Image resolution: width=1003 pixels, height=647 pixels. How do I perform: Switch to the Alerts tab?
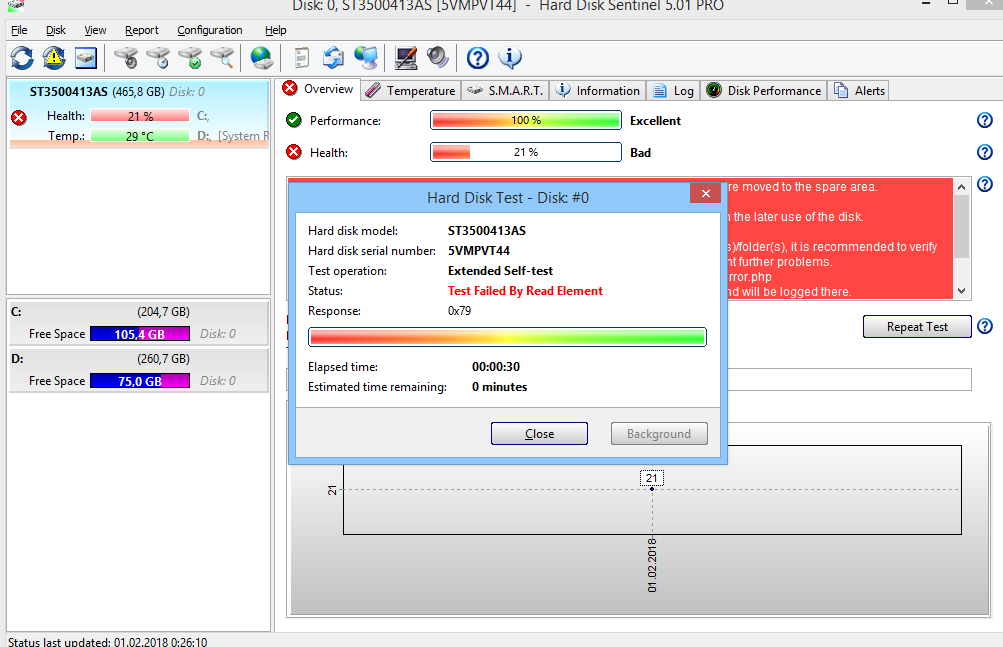coord(859,91)
